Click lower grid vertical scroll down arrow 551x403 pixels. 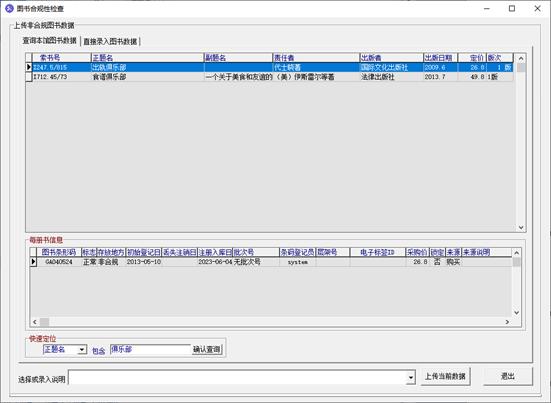(x=516, y=312)
